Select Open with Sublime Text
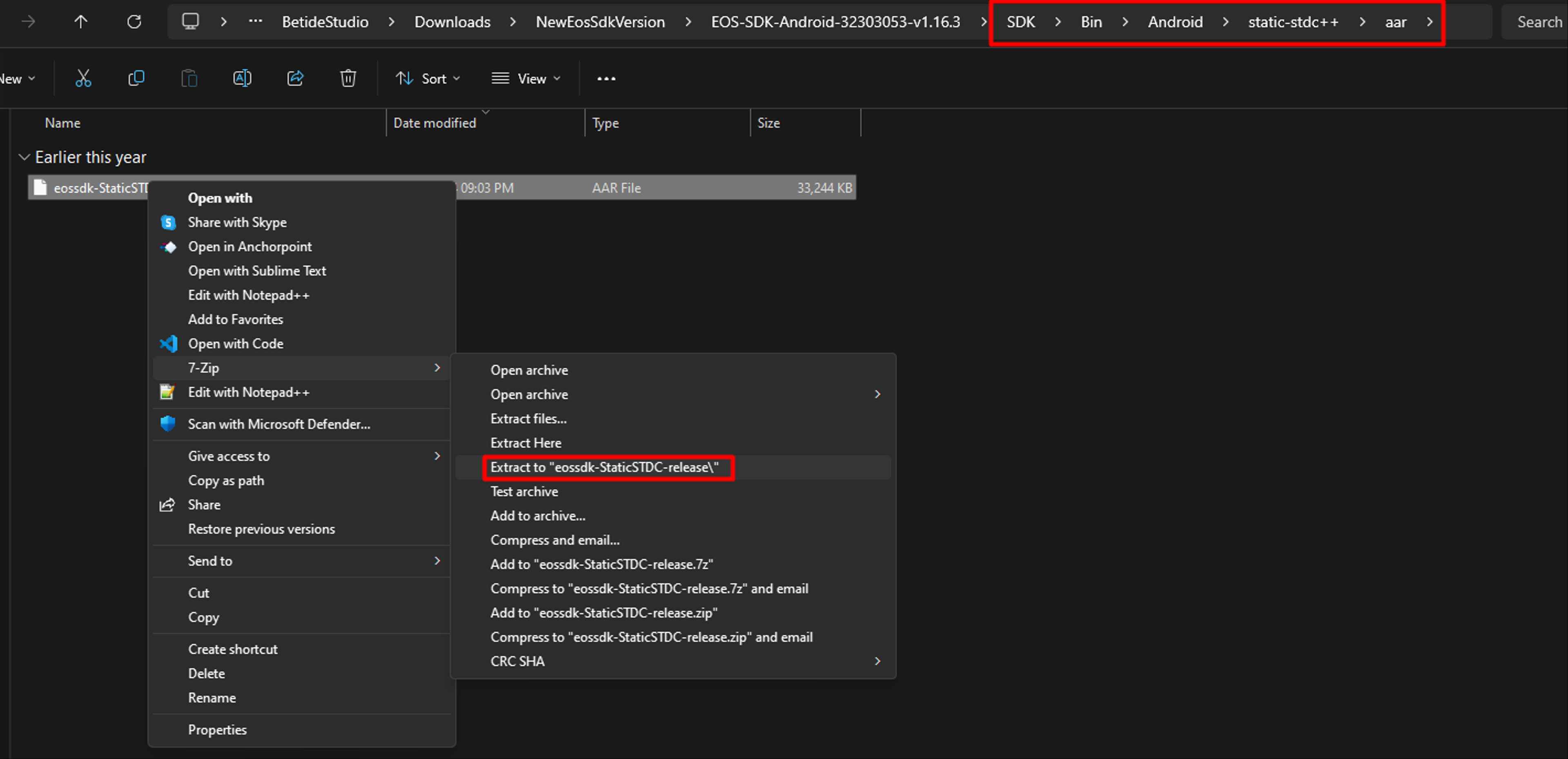1568x759 pixels. tap(301, 271)
